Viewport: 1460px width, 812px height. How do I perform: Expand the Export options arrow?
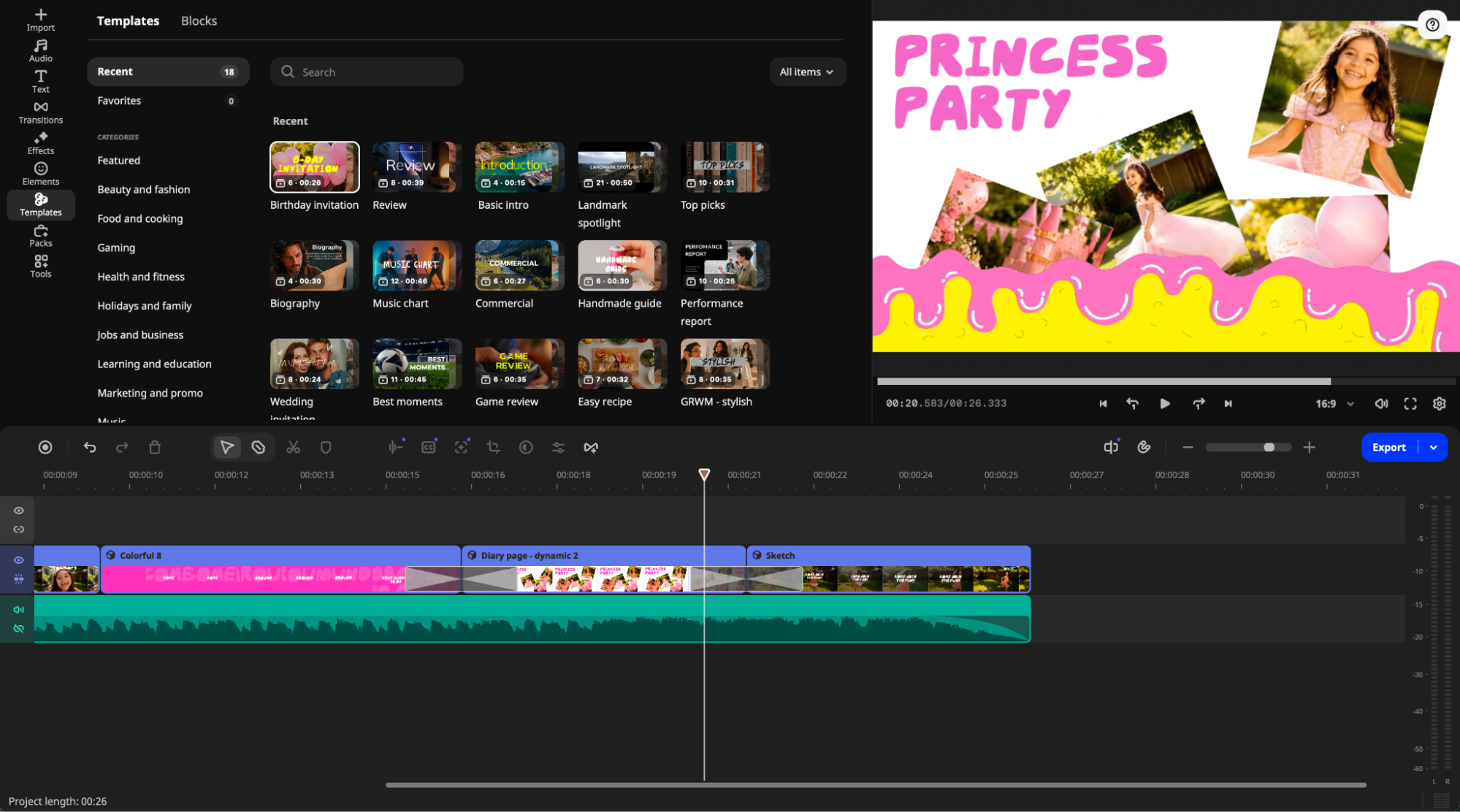[x=1434, y=447]
